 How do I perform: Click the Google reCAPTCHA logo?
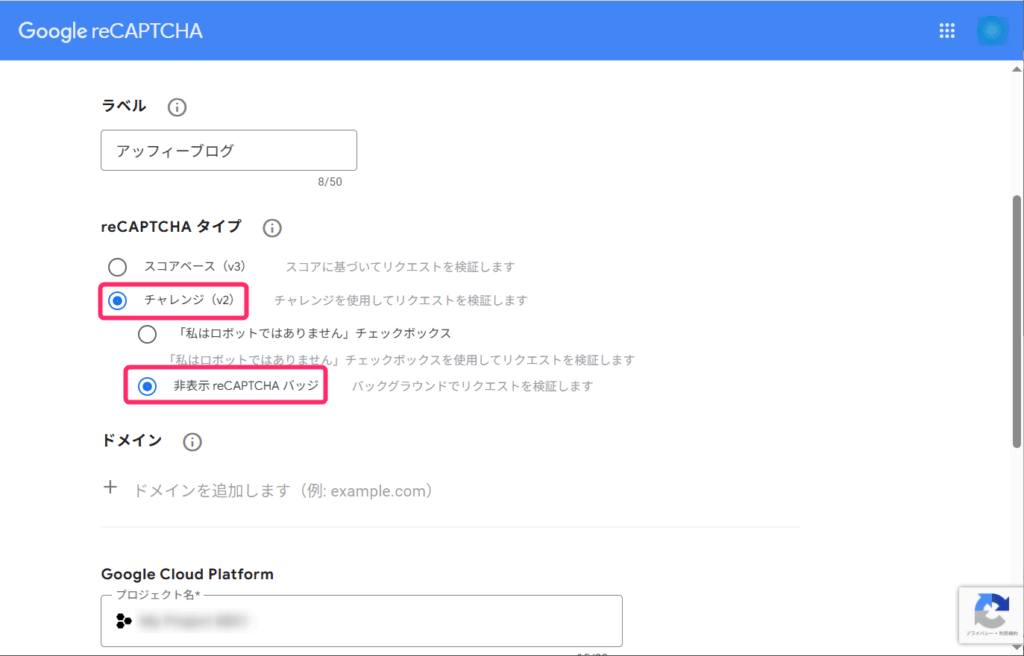110,31
